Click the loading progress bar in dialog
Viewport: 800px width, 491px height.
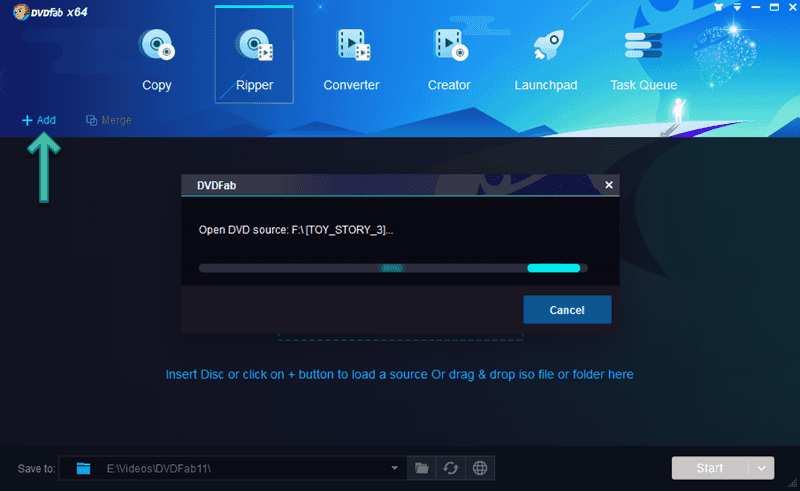point(393,268)
